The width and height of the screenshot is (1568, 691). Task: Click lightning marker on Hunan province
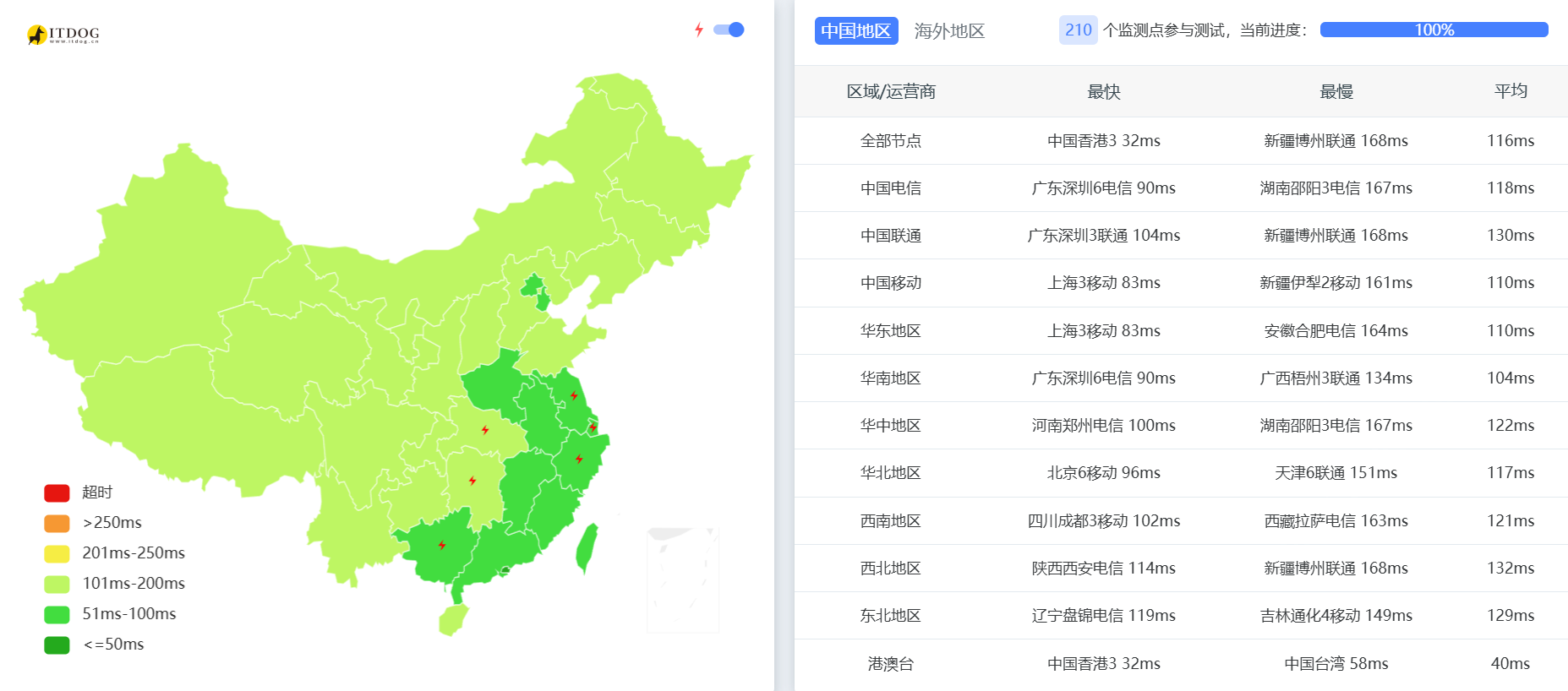tap(473, 481)
